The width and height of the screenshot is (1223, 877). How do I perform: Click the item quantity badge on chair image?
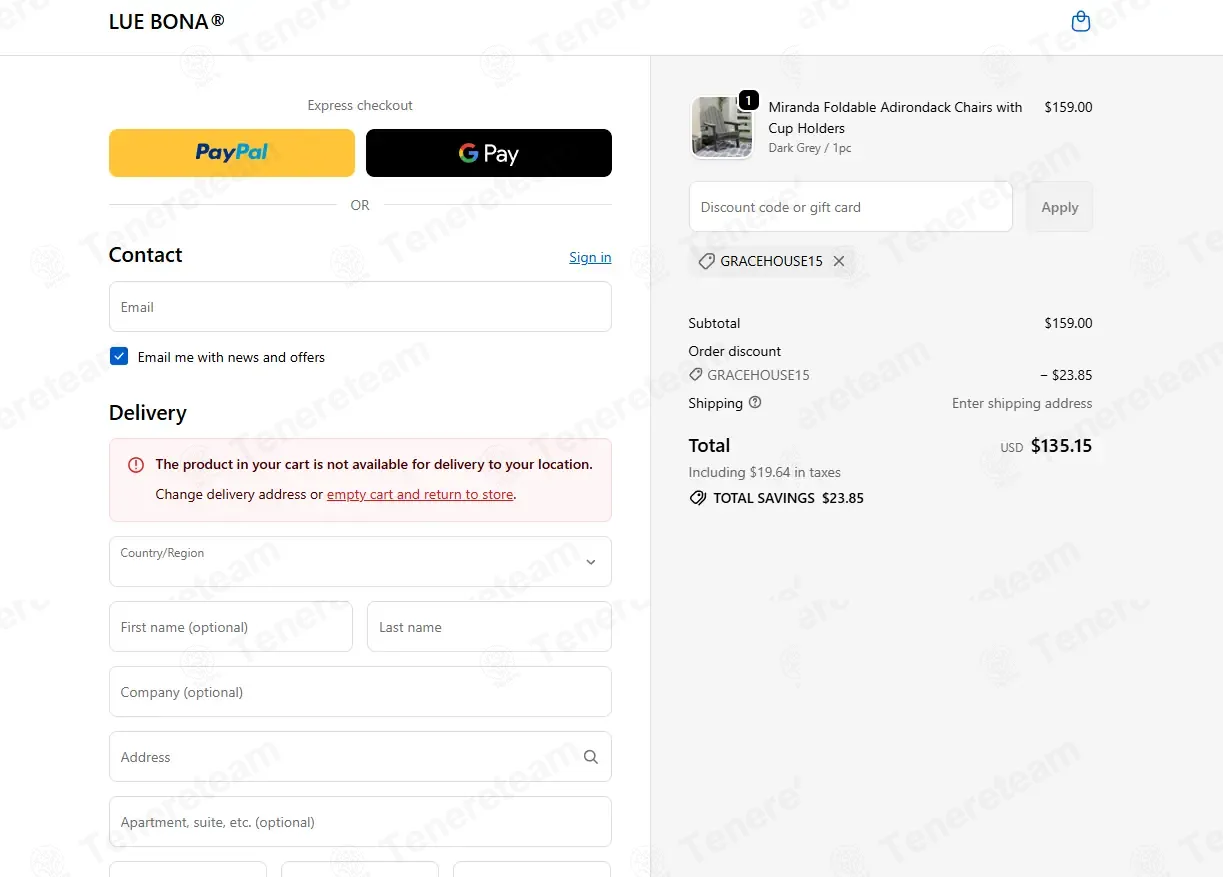748,100
